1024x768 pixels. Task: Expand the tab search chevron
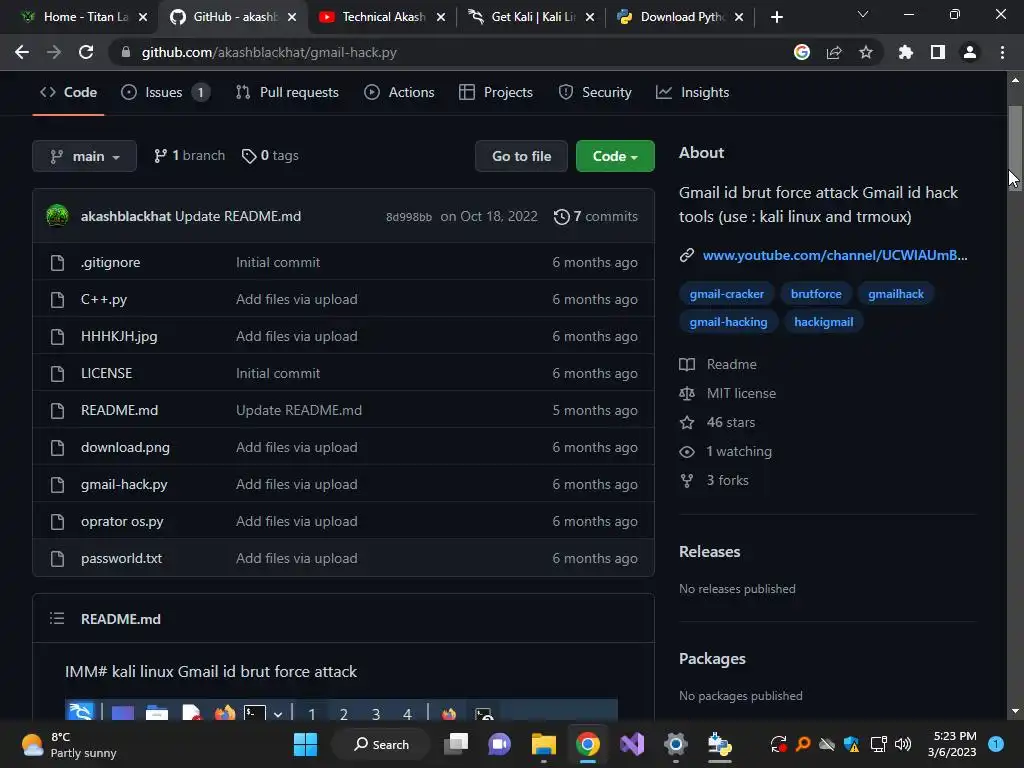(x=863, y=14)
